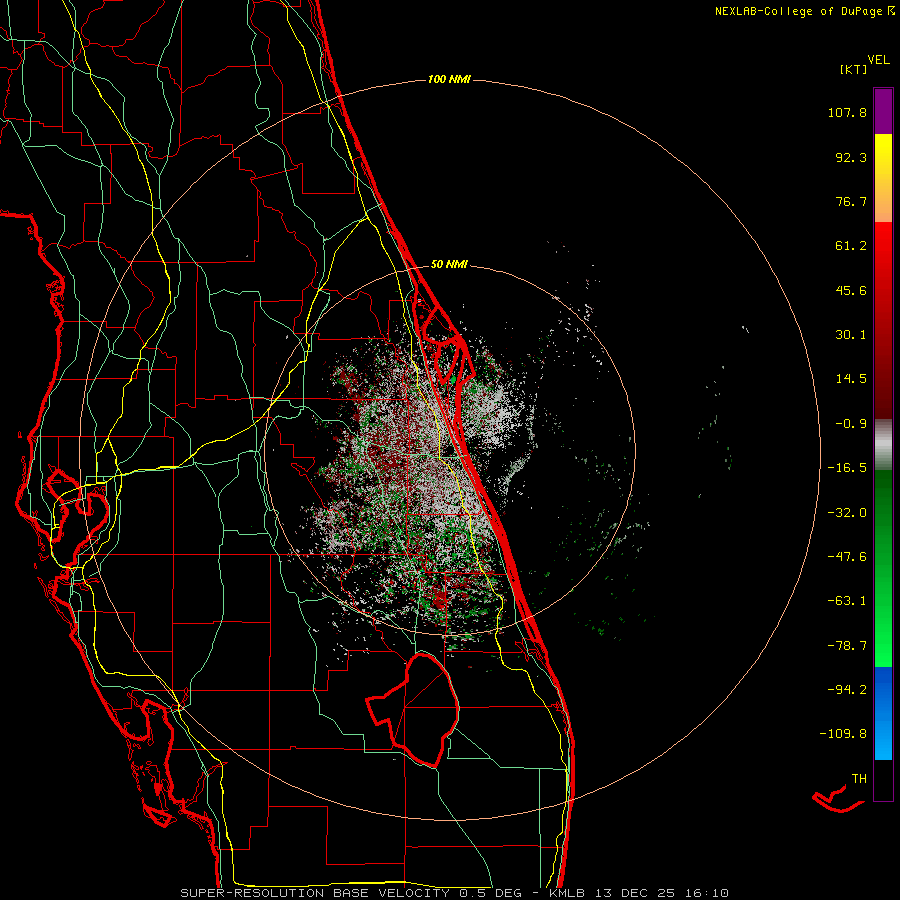
Task: Select the -16.5 legend value
Action: pyautogui.click(x=847, y=468)
